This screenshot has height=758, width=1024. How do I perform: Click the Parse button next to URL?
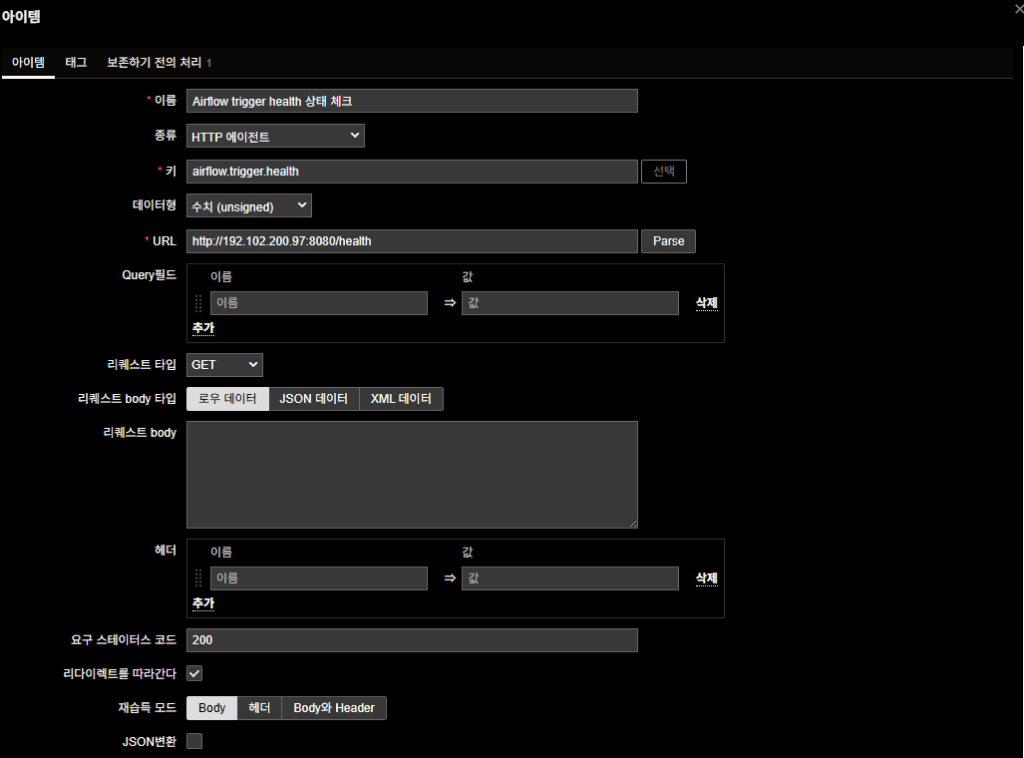(668, 241)
